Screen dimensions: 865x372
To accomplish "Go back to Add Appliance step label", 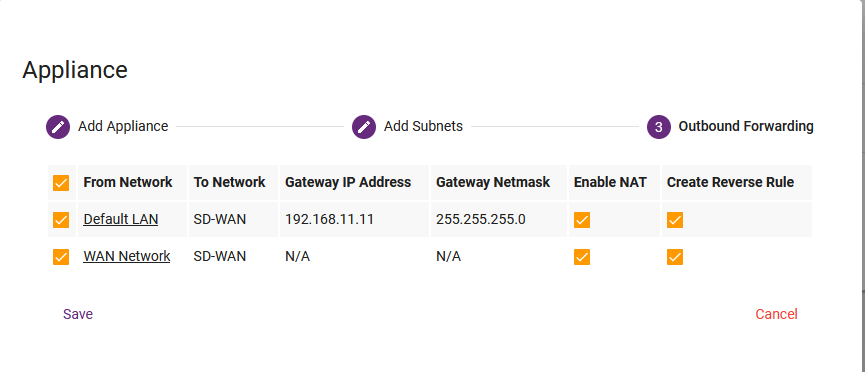I will click(123, 126).
